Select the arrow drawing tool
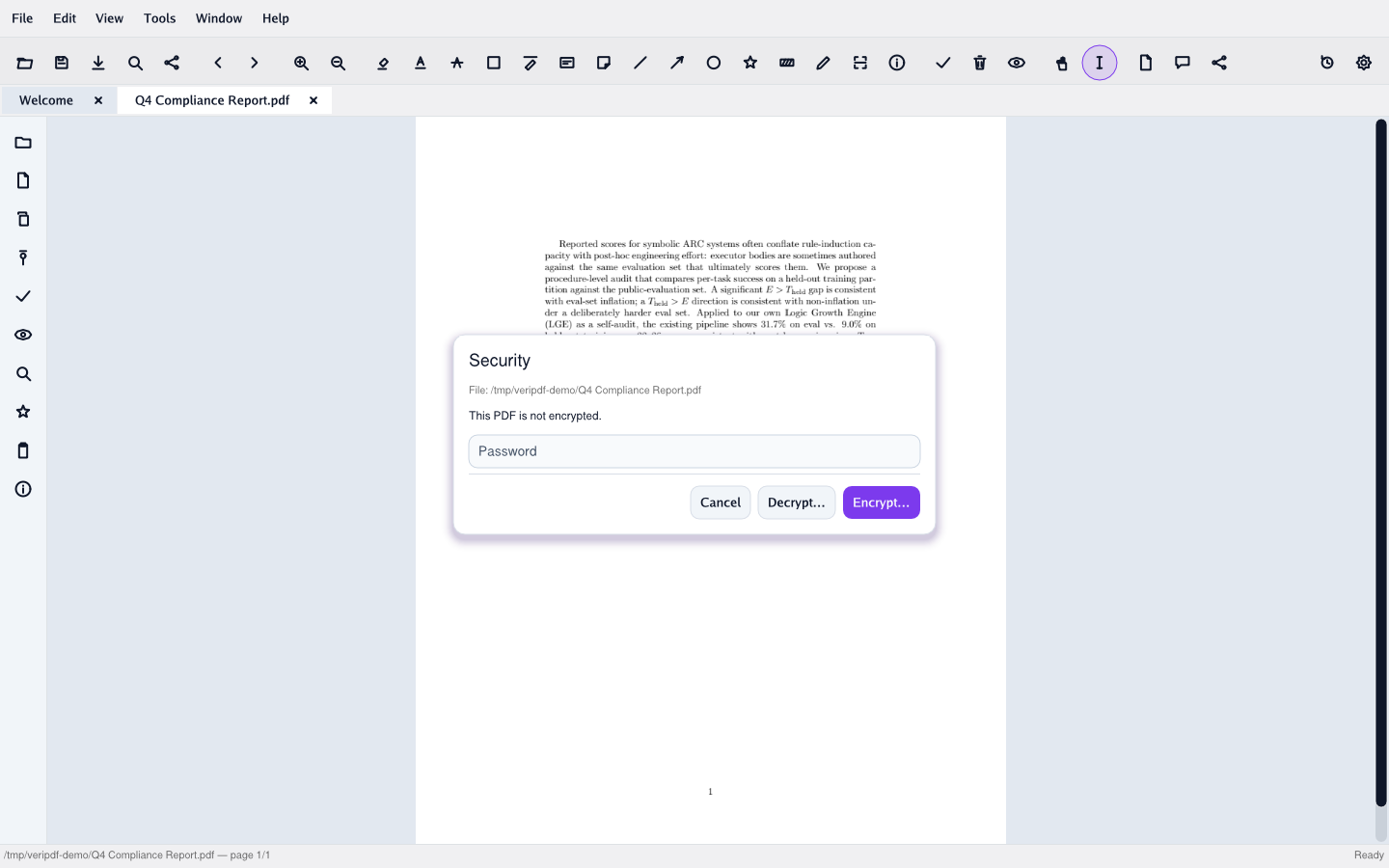This screenshot has width=1389, height=868. coord(677,63)
